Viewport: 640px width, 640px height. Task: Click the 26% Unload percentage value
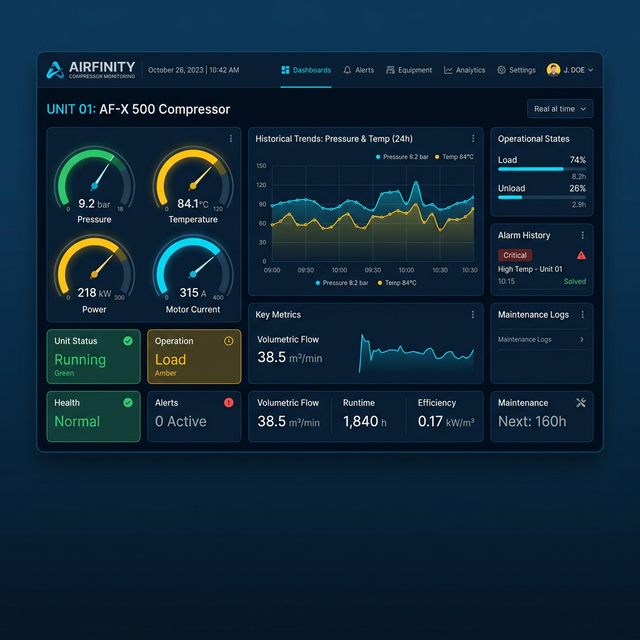(x=578, y=189)
